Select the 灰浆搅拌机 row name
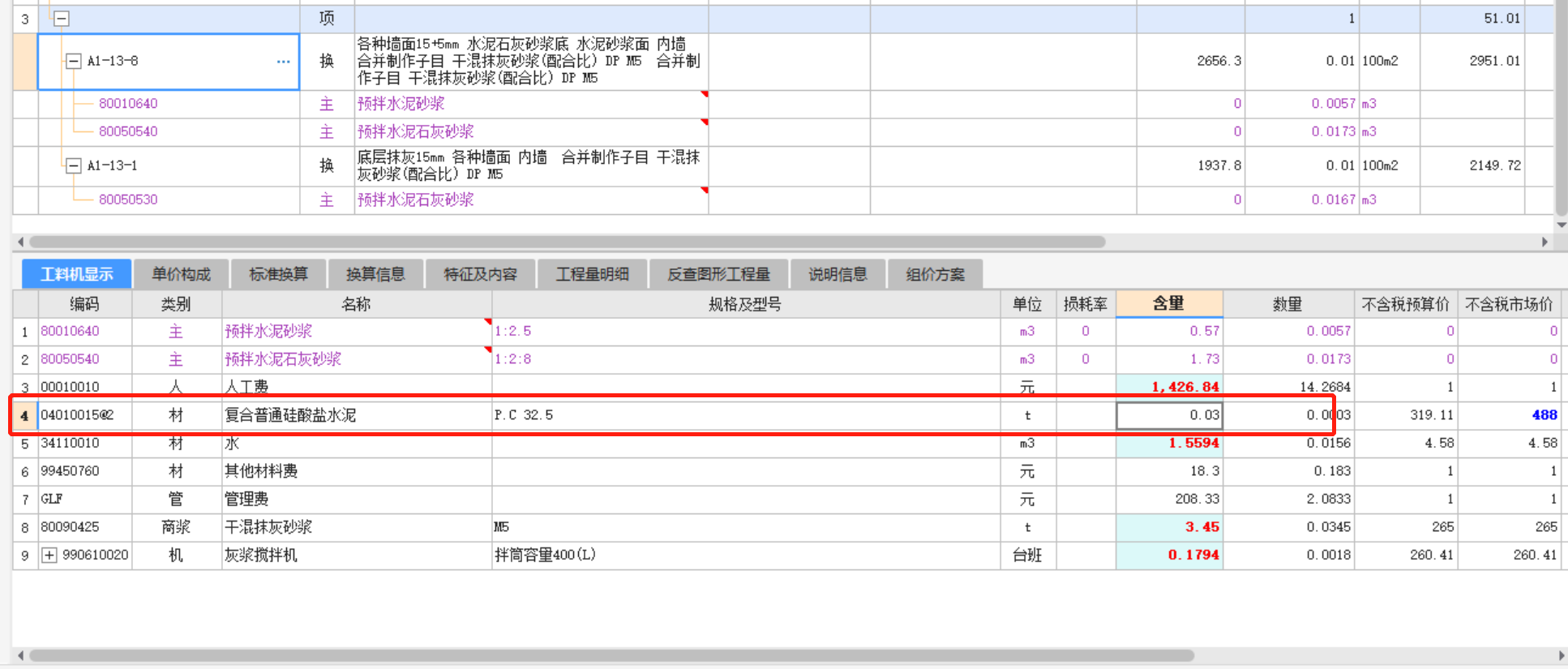The image size is (1568, 669). pyautogui.click(x=261, y=555)
